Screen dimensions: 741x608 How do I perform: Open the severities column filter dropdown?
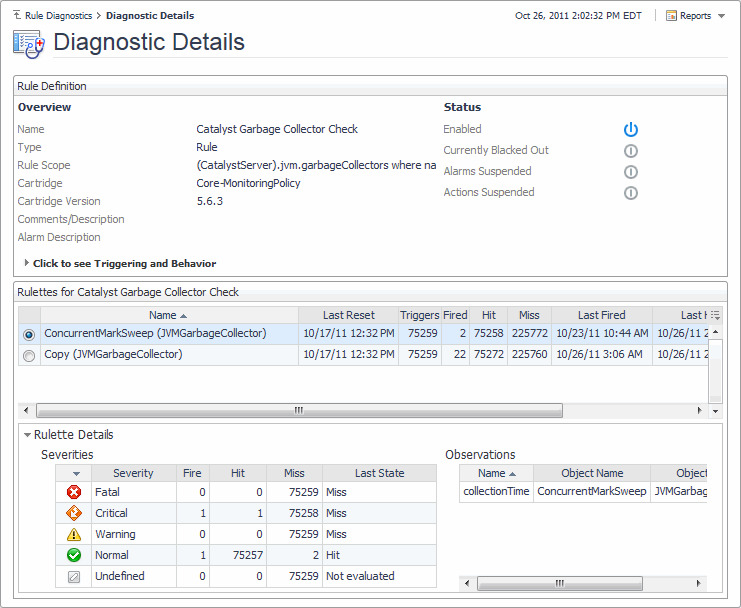pyautogui.click(x=75, y=474)
